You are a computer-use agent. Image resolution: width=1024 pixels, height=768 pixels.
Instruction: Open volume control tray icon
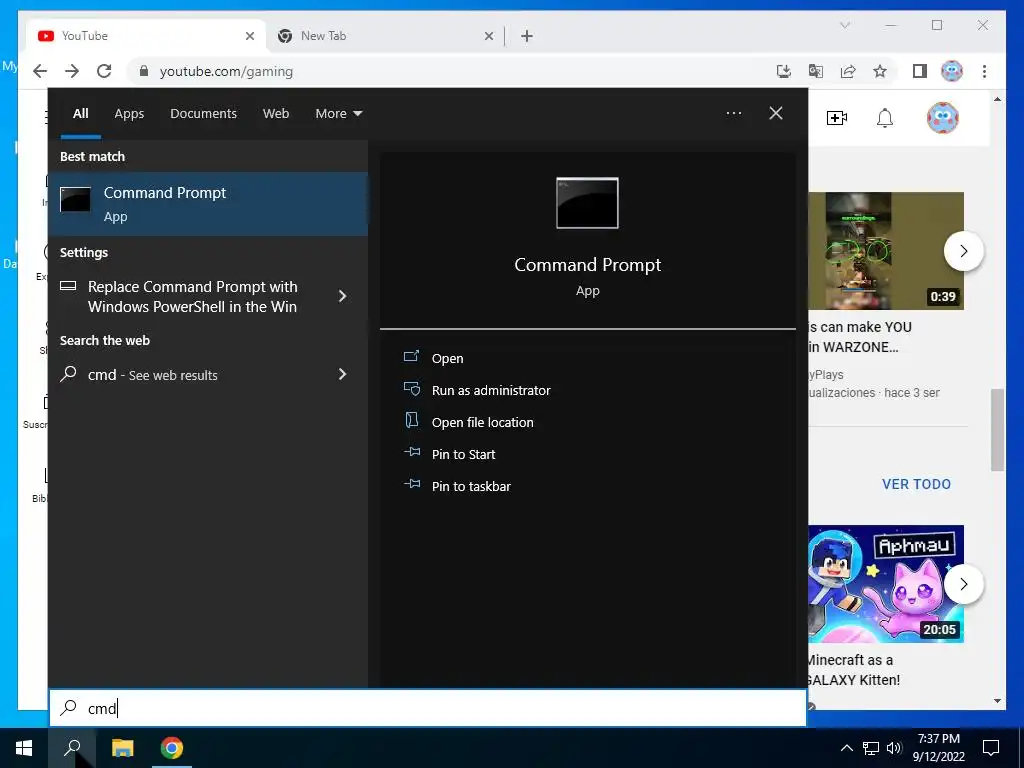pos(894,748)
